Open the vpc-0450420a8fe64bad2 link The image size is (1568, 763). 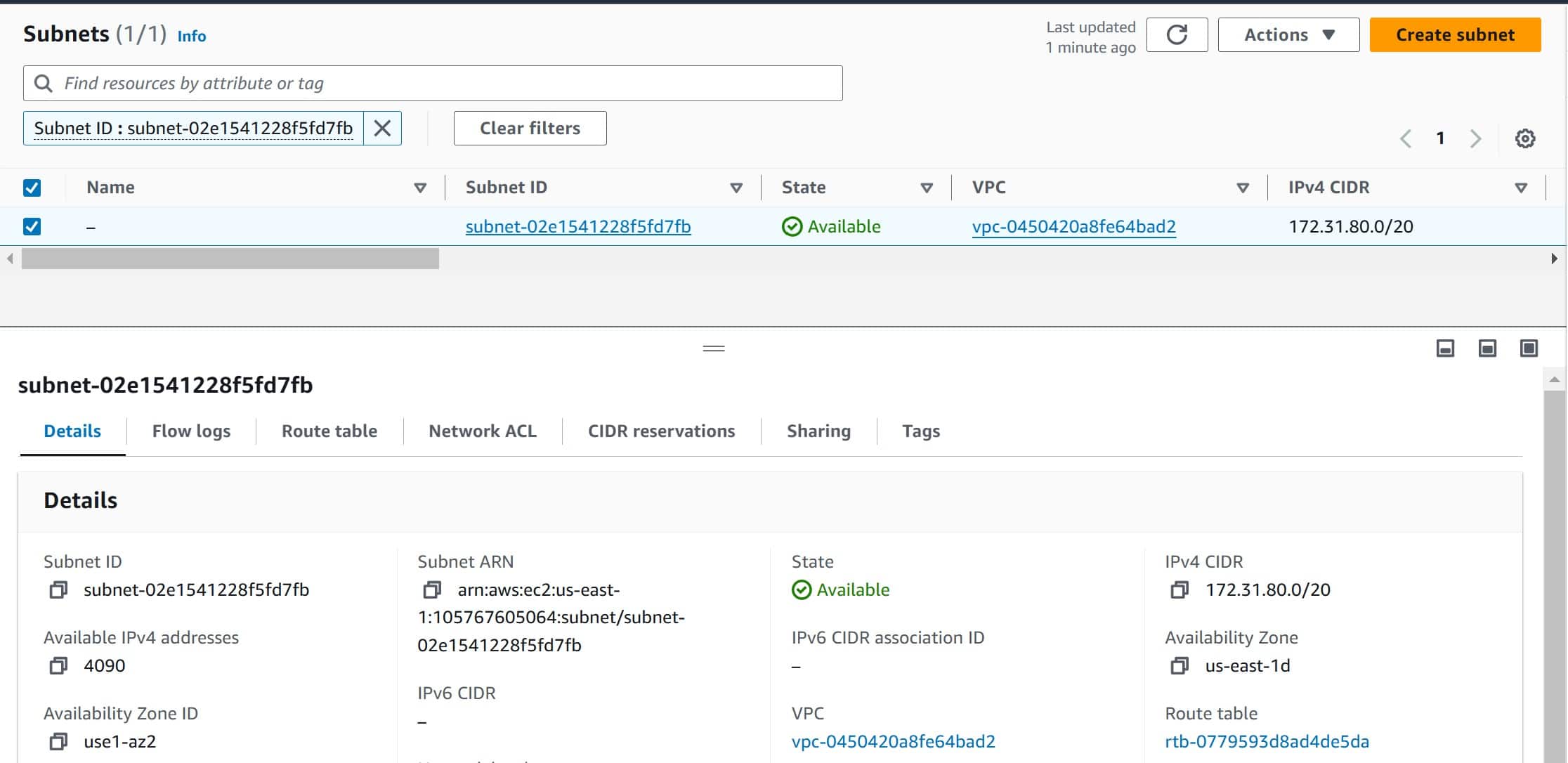pos(1073,226)
